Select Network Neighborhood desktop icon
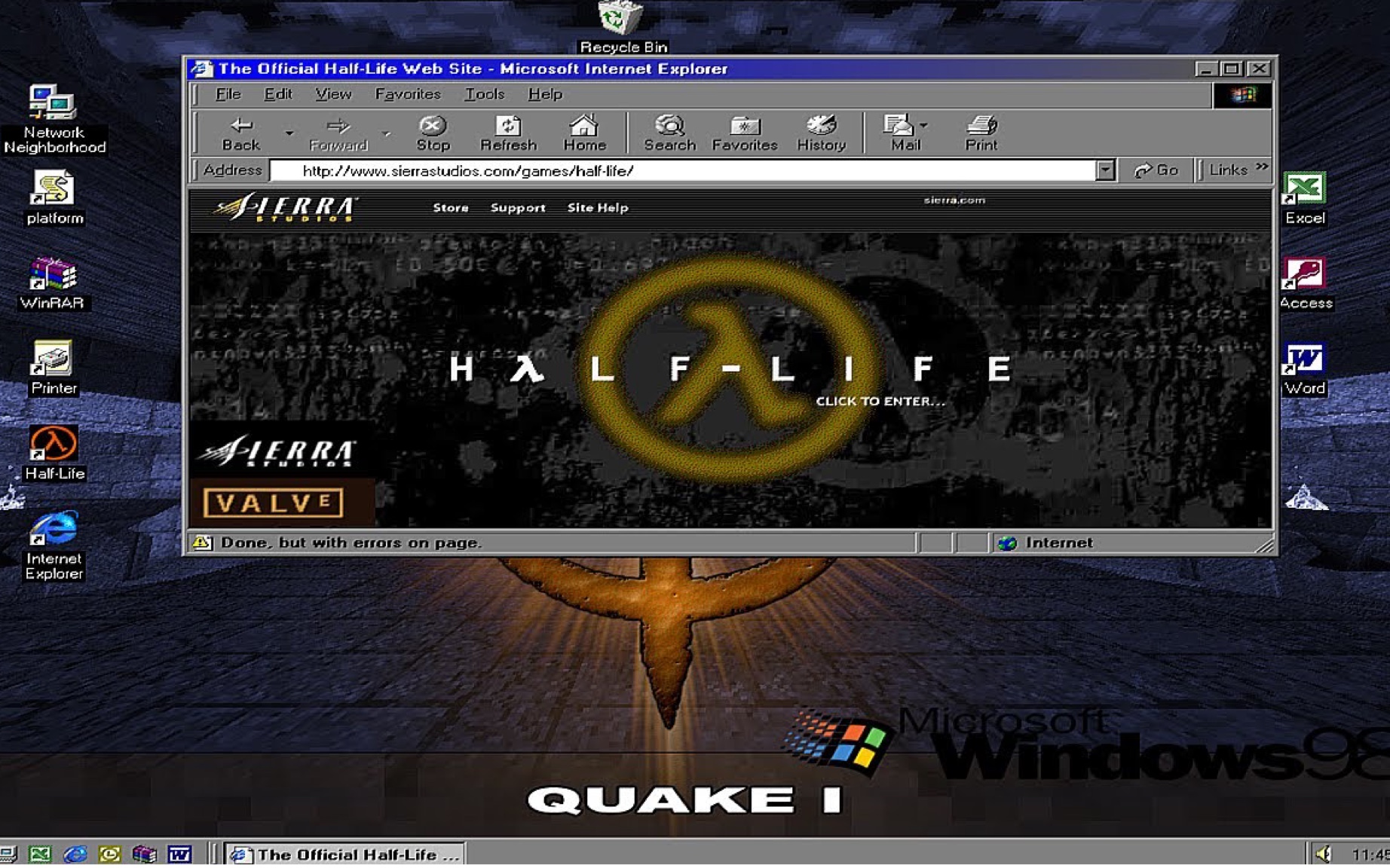1390x868 pixels. [54, 119]
